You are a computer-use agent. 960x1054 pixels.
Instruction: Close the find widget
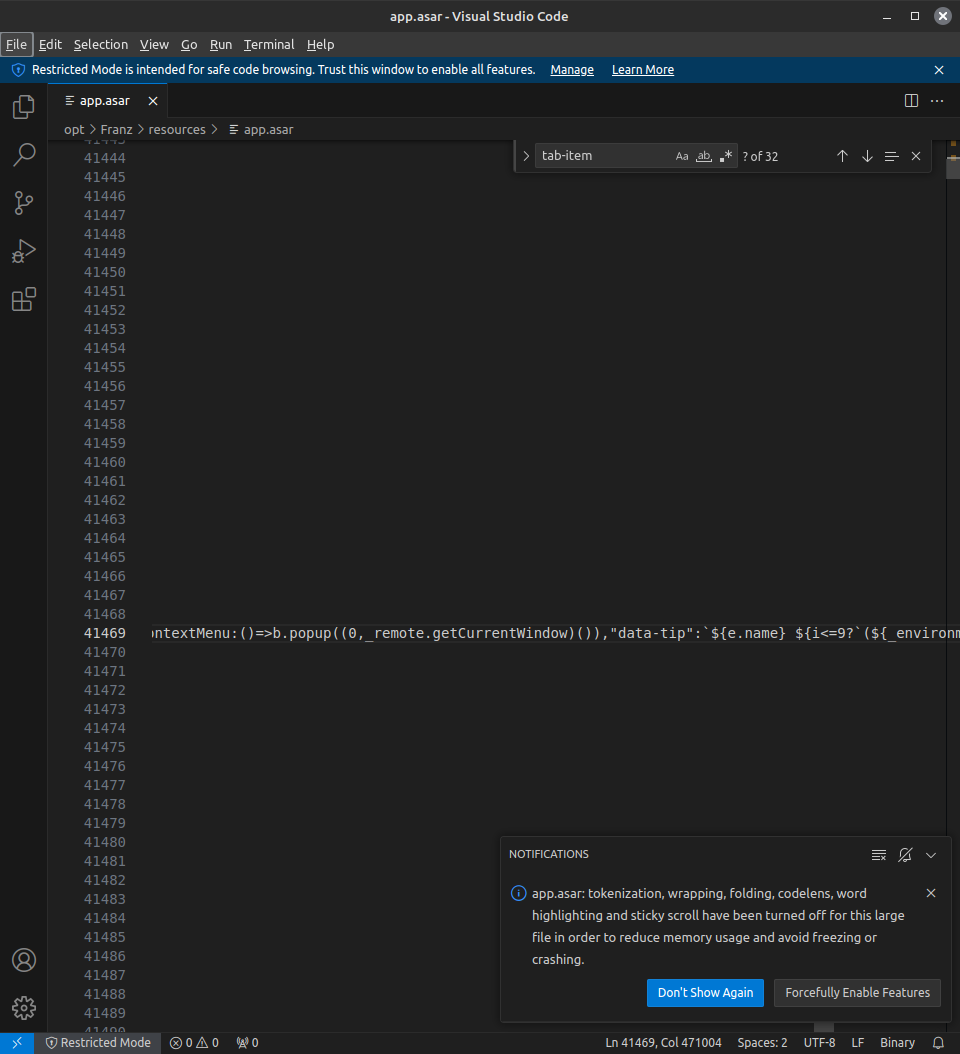click(x=916, y=156)
